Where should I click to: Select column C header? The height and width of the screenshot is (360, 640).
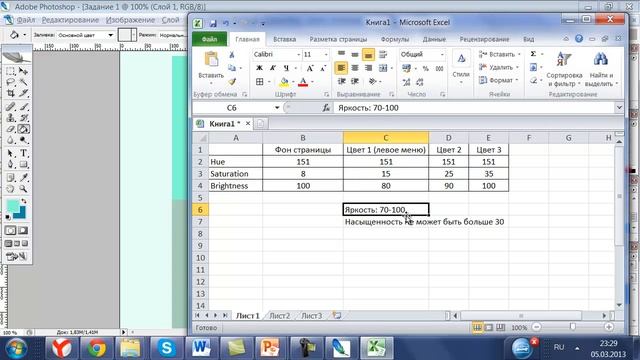(386, 138)
